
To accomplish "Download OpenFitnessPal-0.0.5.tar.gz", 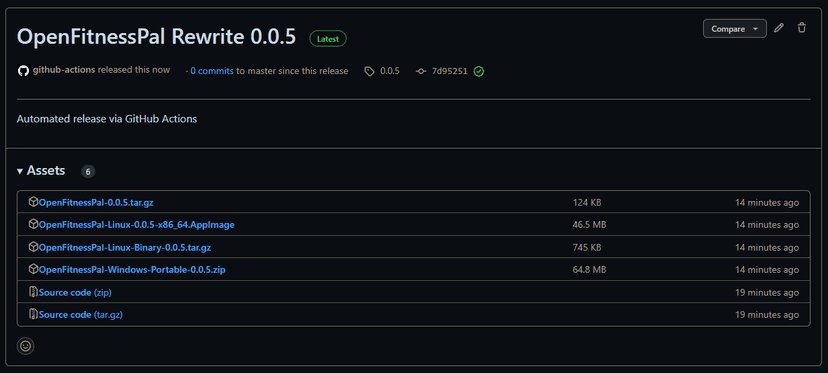I will pyautogui.click(x=96, y=202).
